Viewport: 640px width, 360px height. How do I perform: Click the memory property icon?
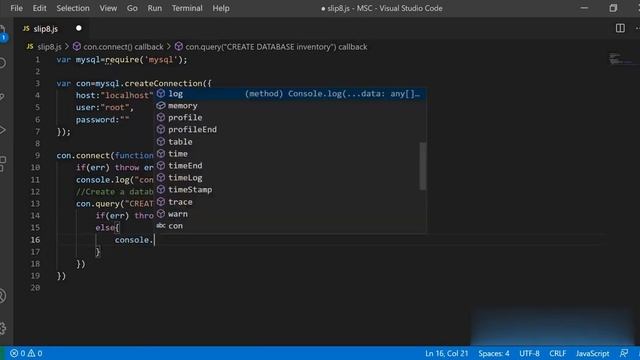click(161, 106)
